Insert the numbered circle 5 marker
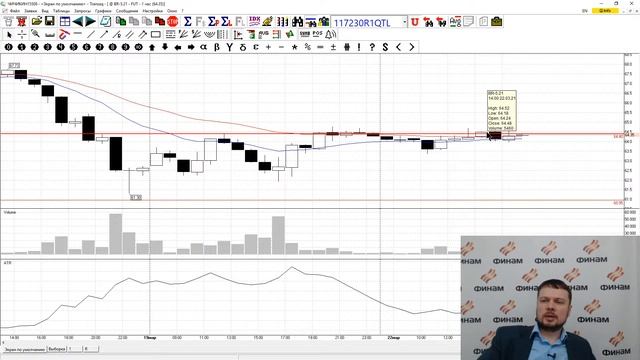 pos(73,47)
